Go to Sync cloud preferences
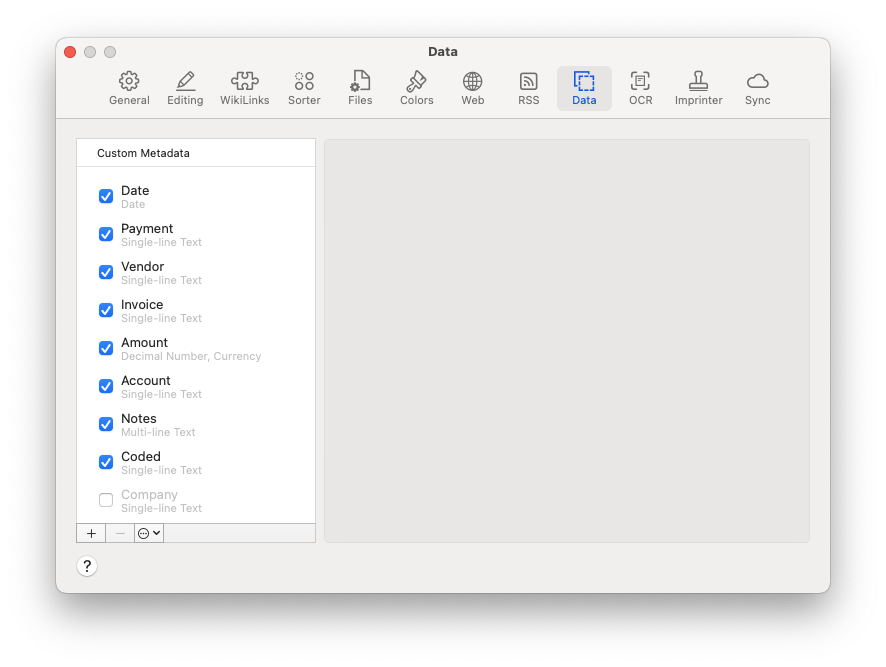The image size is (886, 667). coord(757,88)
